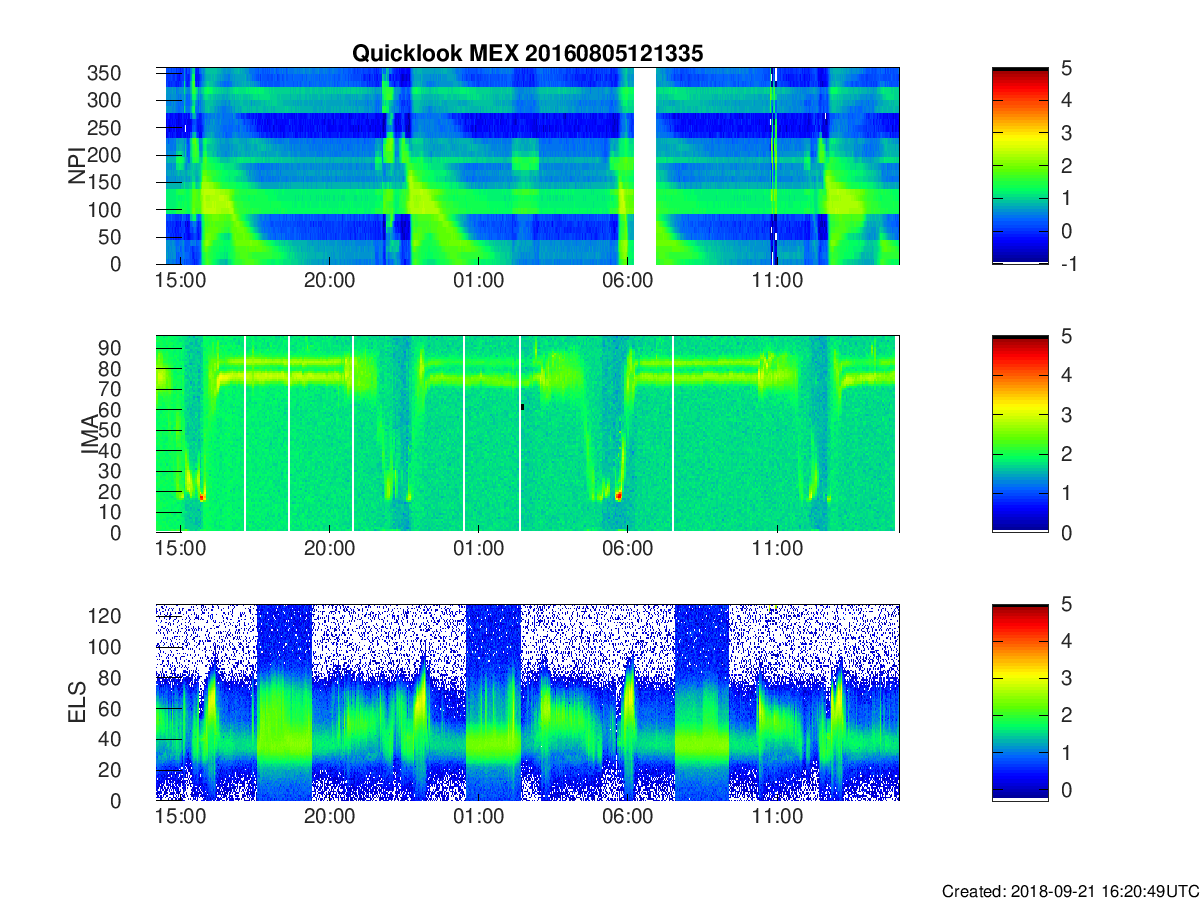Open the NPI spectrogram panel
Viewport: 1200px width, 900px height.
click(x=528, y=166)
